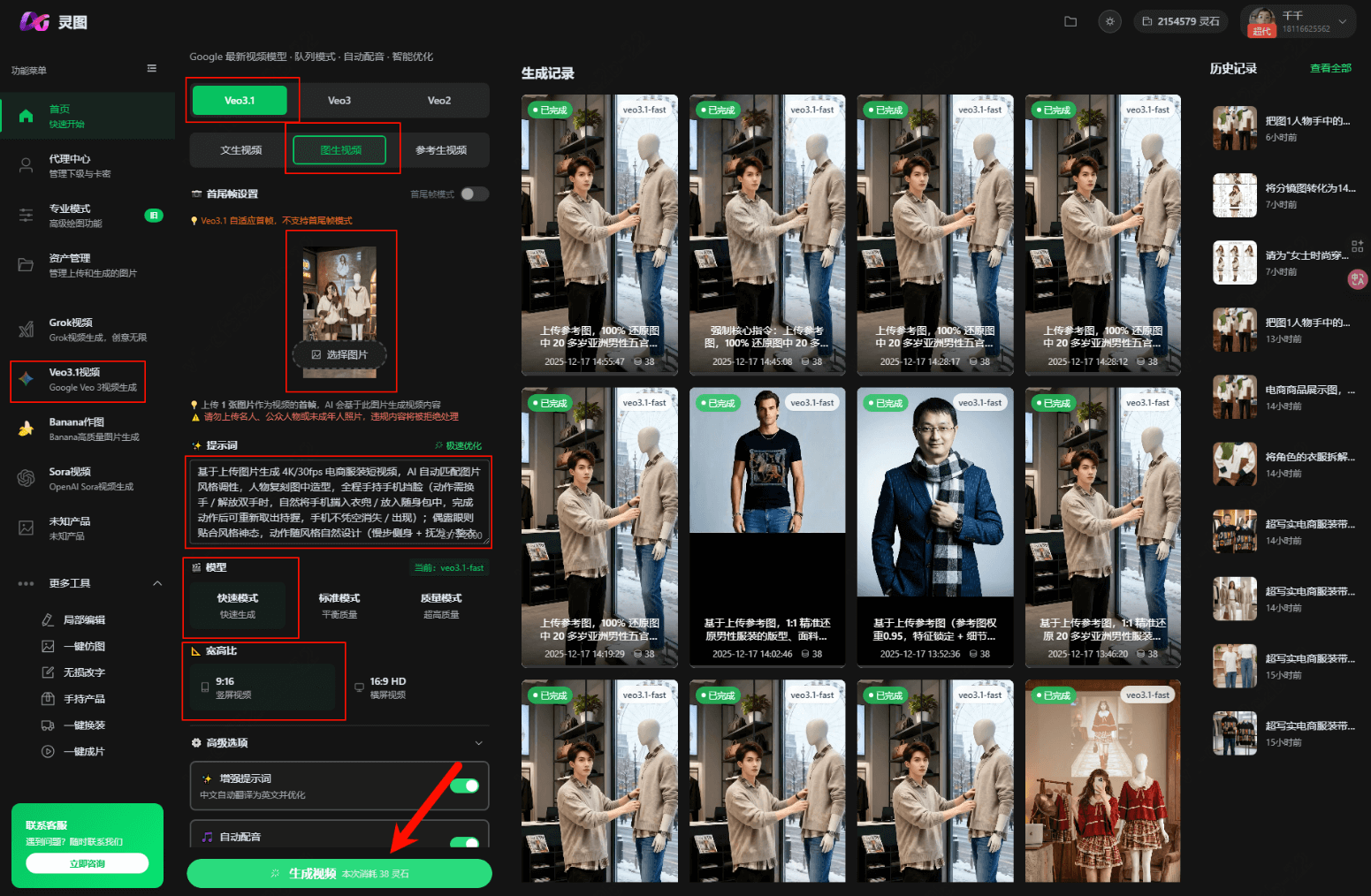Screen dimensions: 1371x896
Task: Switch to the 文生视频 tab
Action: click(240, 150)
